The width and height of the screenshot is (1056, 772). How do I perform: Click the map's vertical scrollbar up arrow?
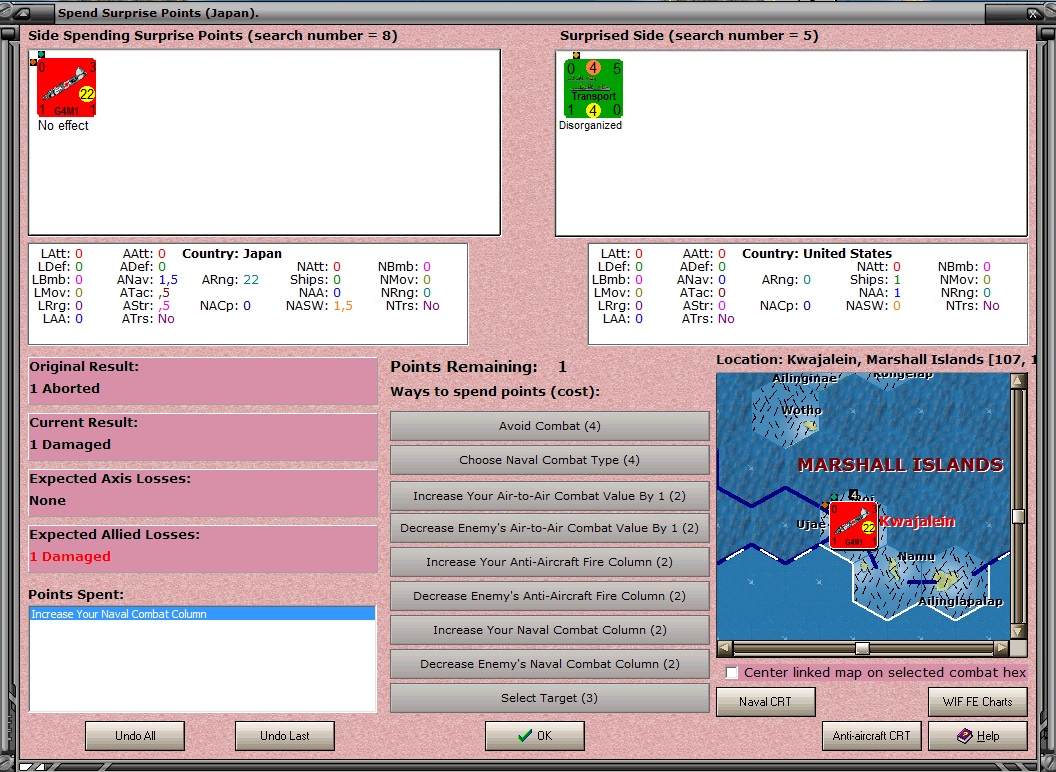1018,381
